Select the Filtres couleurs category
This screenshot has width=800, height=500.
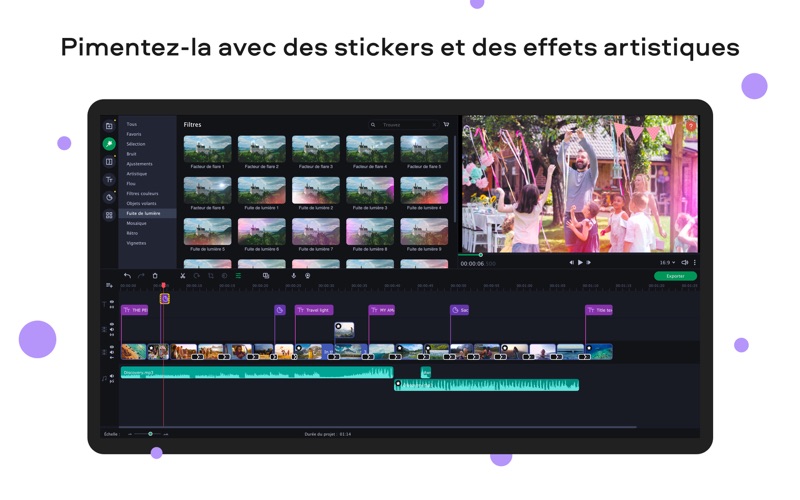click(x=142, y=194)
